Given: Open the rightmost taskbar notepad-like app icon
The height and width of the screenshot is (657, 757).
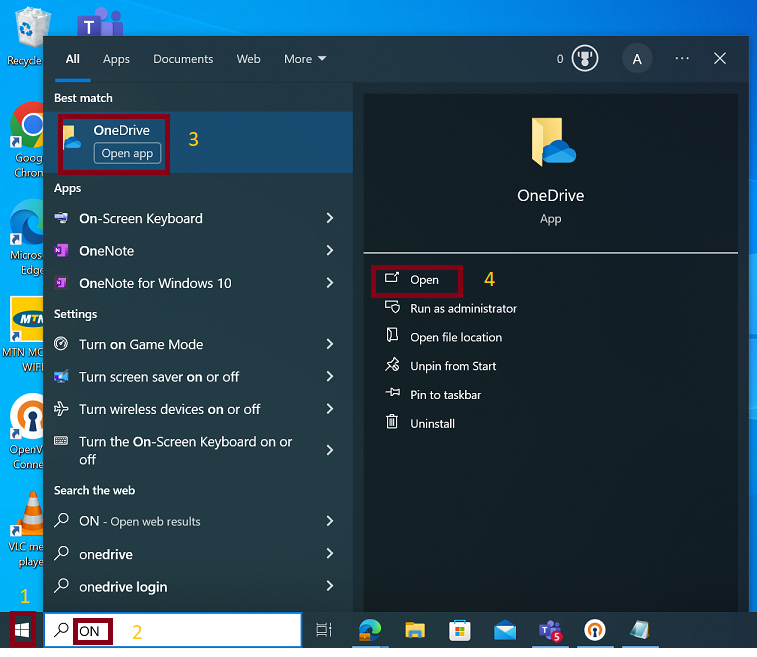Looking at the screenshot, I should [640, 630].
